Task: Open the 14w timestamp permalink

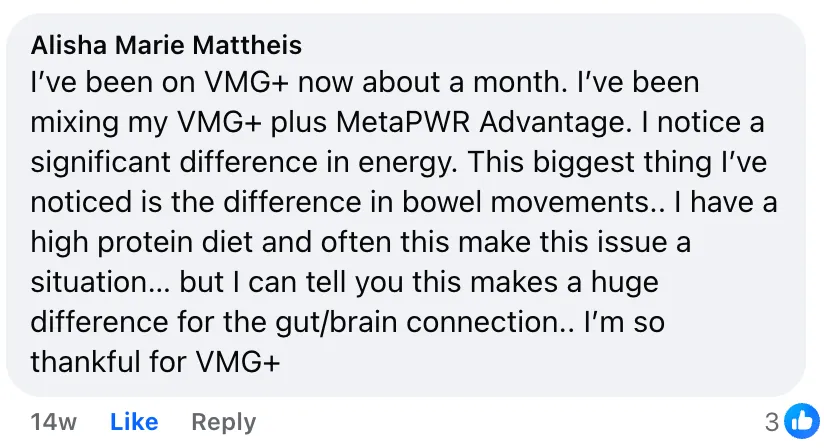Action: point(53,422)
